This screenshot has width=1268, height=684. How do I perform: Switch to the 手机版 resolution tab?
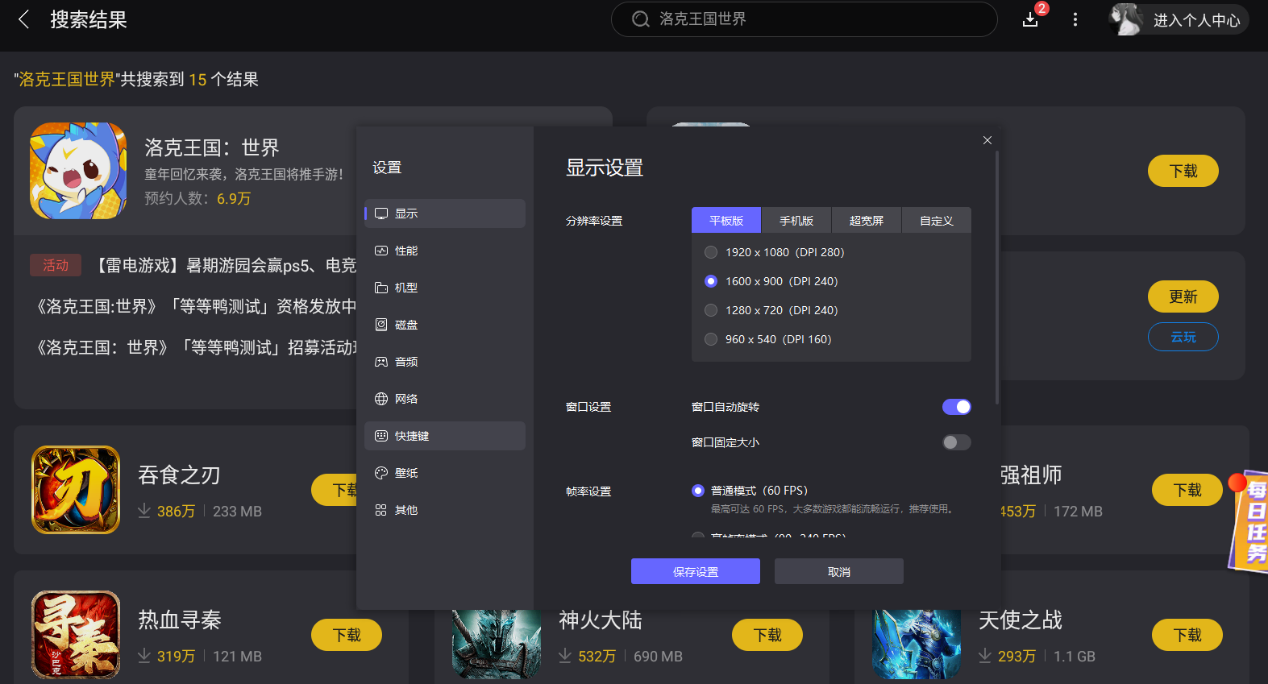pos(795,220)
